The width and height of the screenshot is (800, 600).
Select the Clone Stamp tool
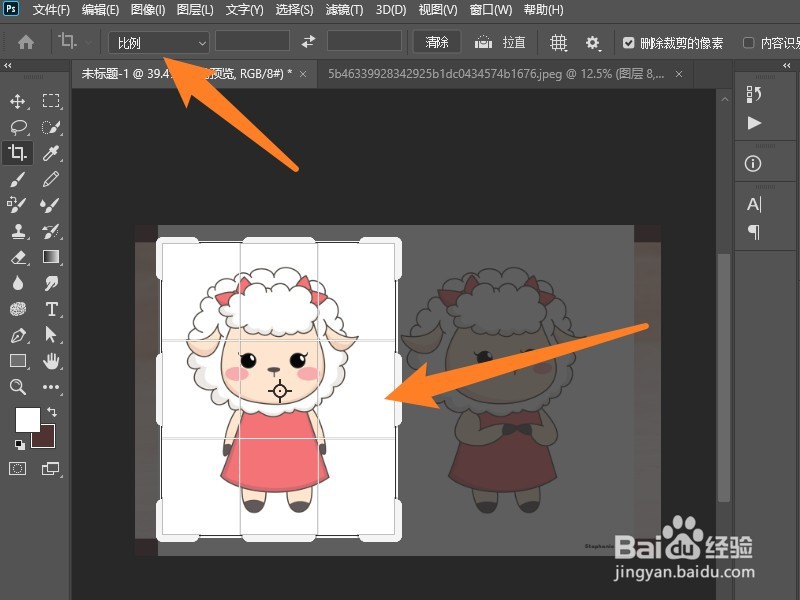click(18, 231)
